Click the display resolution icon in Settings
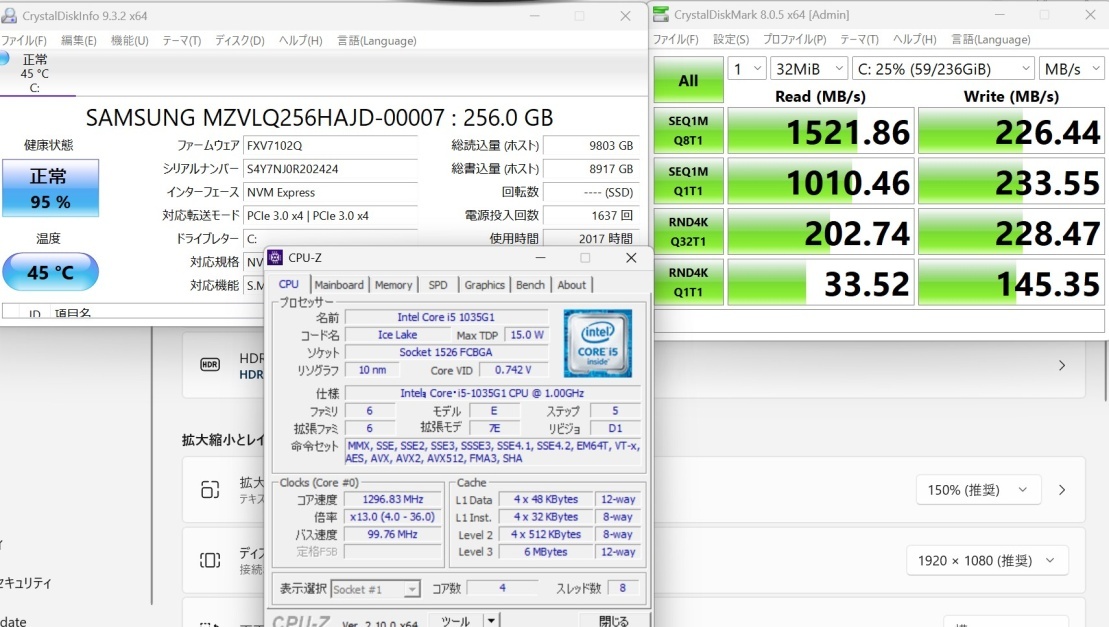Image resolution: width=1109 pixels, height=627 pixels. click(x=210, y=560)
